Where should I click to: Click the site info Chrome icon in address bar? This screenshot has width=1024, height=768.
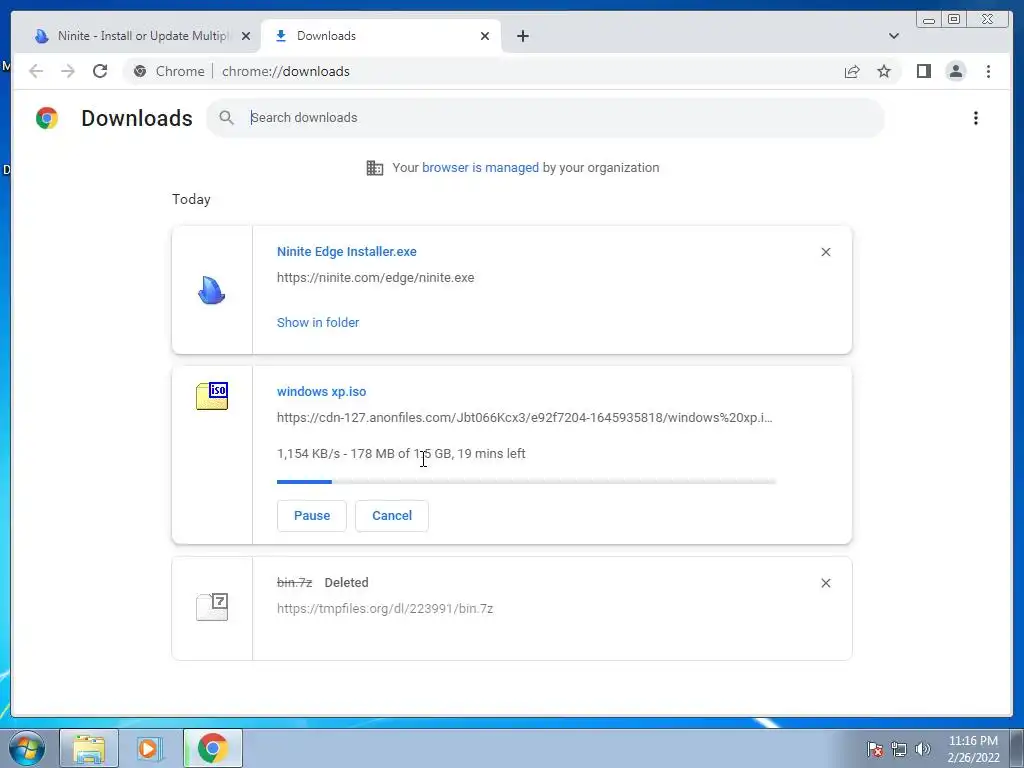click(x=140, y=71)
